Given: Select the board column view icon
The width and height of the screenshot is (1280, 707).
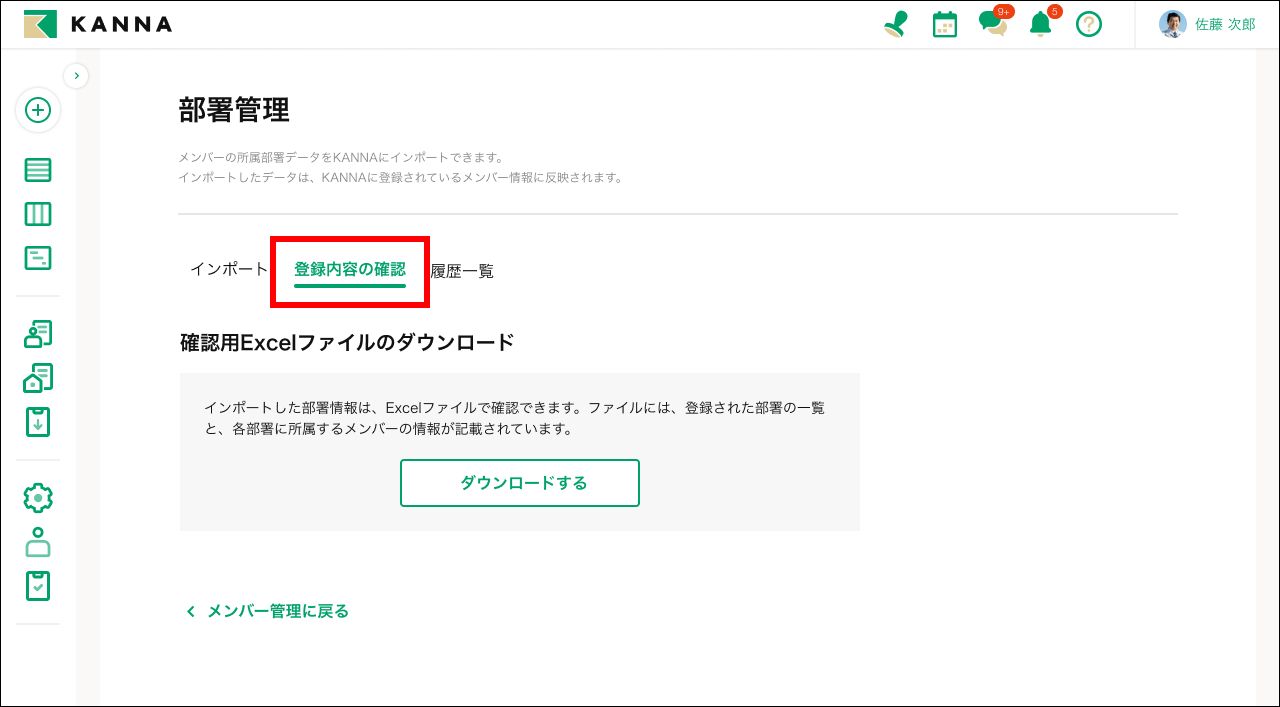Looking at the screenshot, I should 37,213.
